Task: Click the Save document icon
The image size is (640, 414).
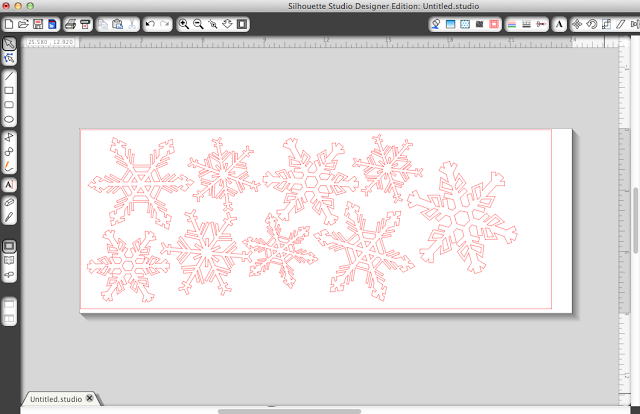Action: (x=37, y=23)
